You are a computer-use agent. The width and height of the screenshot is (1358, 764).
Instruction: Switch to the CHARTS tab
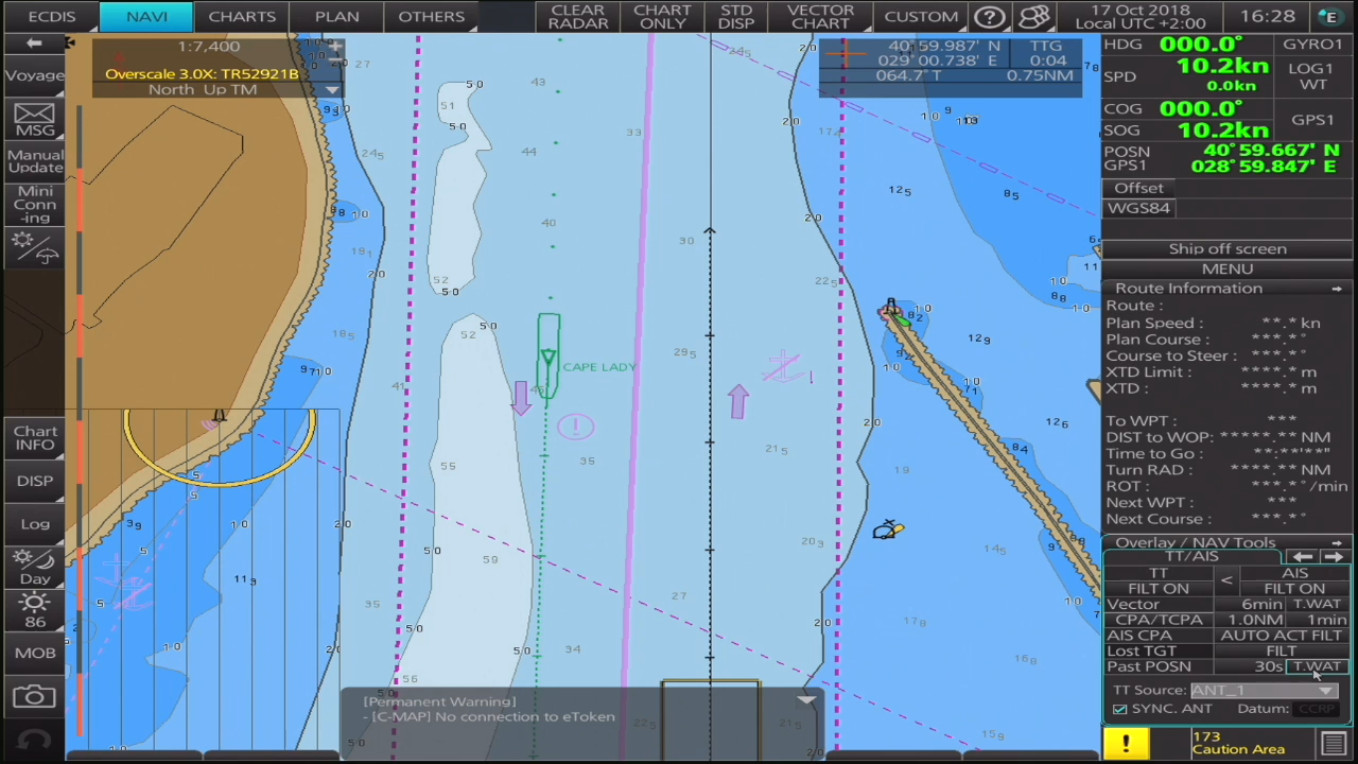coord(242,17)
